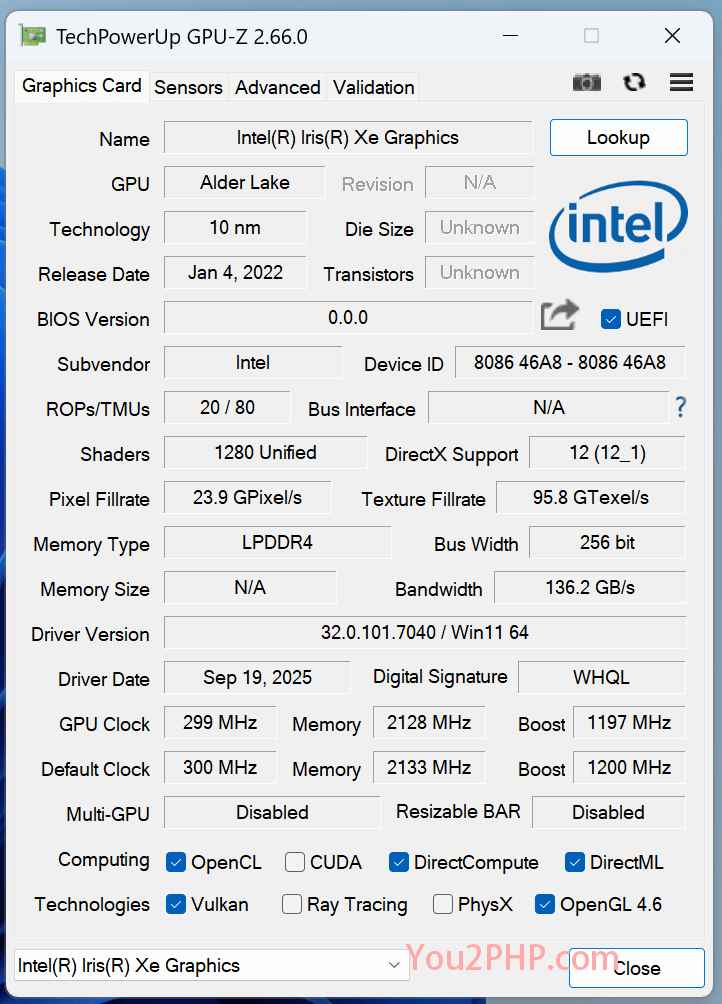Click the refresh icon to re-read GPU data
722x1004 pixels.
point(634,82)
